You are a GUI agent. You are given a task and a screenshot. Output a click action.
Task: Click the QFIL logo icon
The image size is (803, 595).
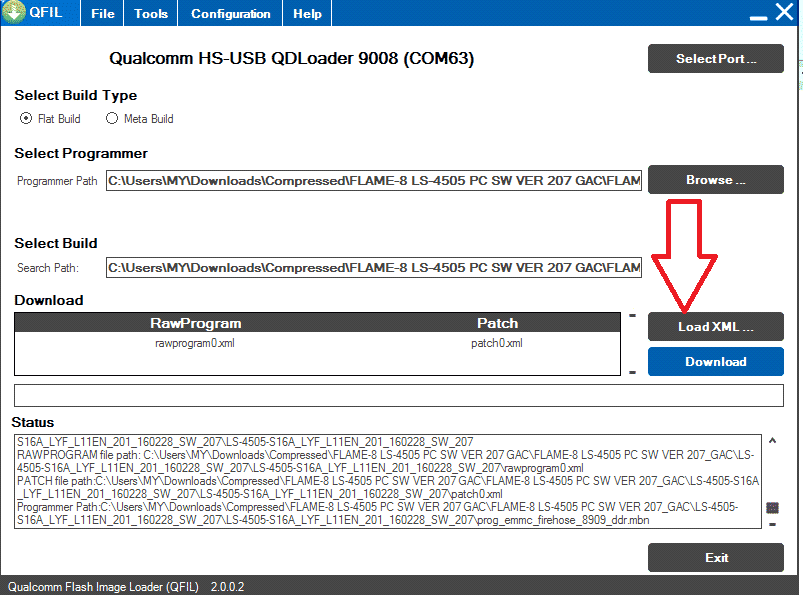14,12
